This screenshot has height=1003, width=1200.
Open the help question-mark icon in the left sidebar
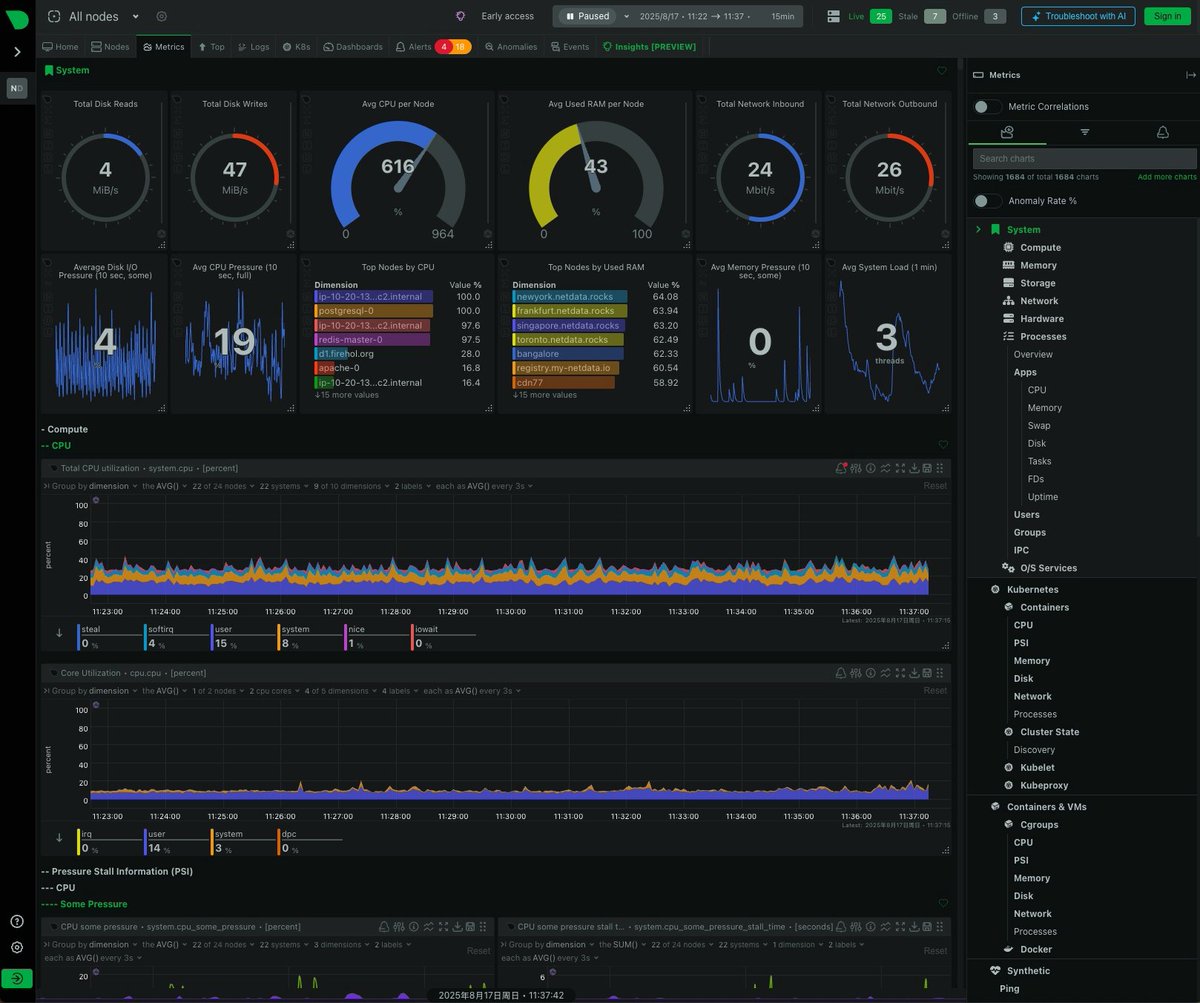point(17,921)
